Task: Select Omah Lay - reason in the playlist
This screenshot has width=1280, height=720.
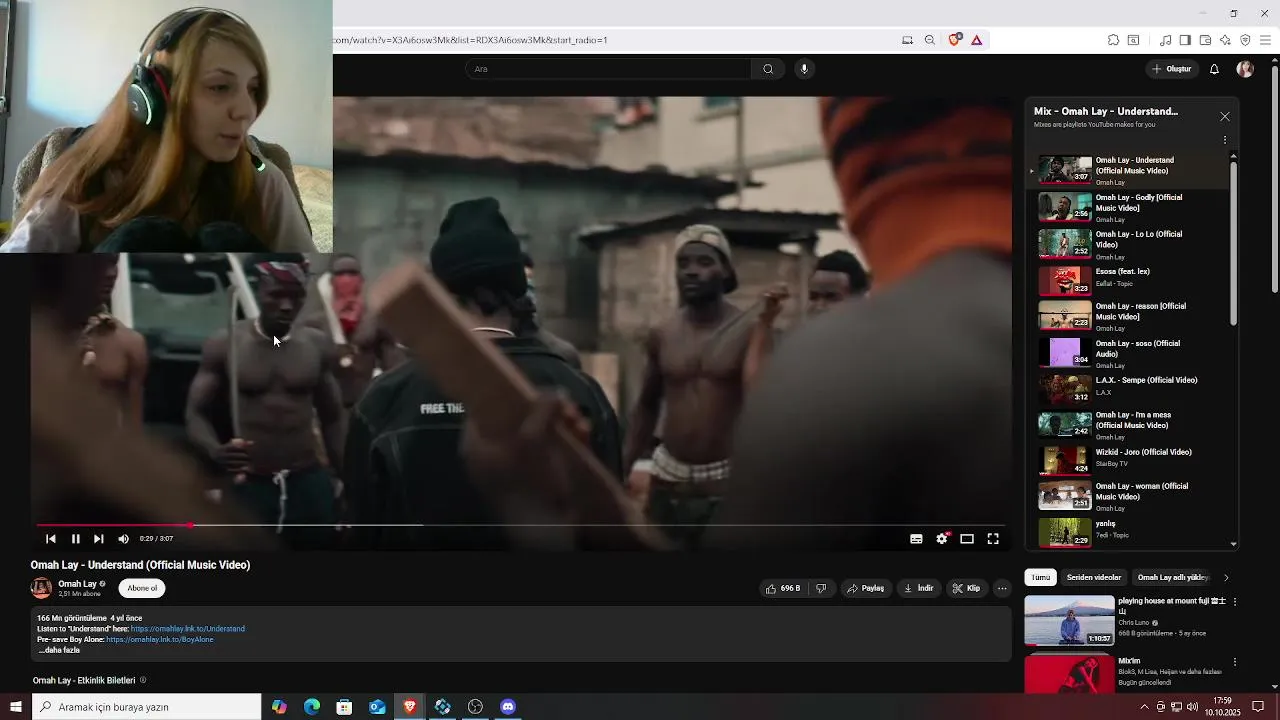Action: point(1130,316)
